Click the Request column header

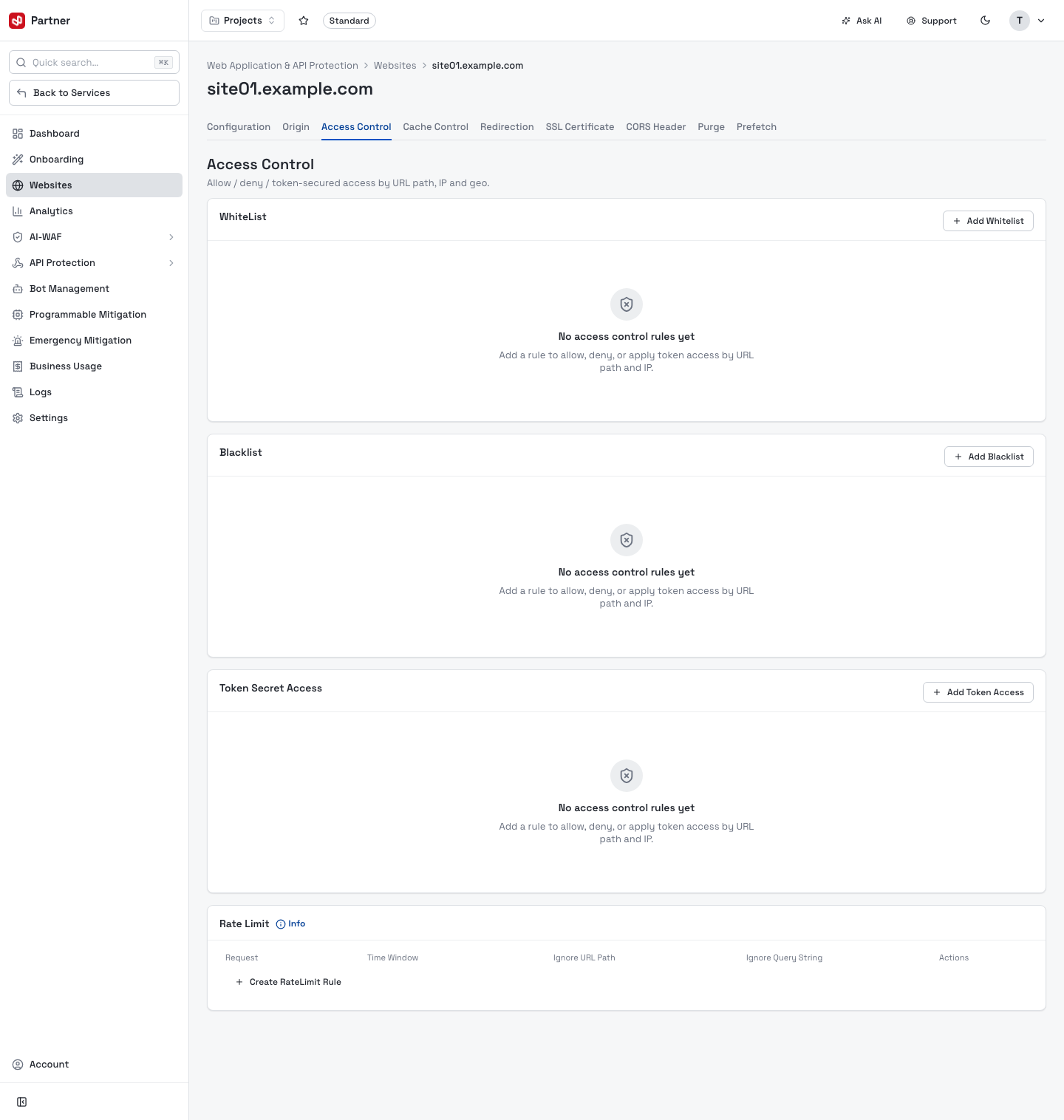coord(242,957)
